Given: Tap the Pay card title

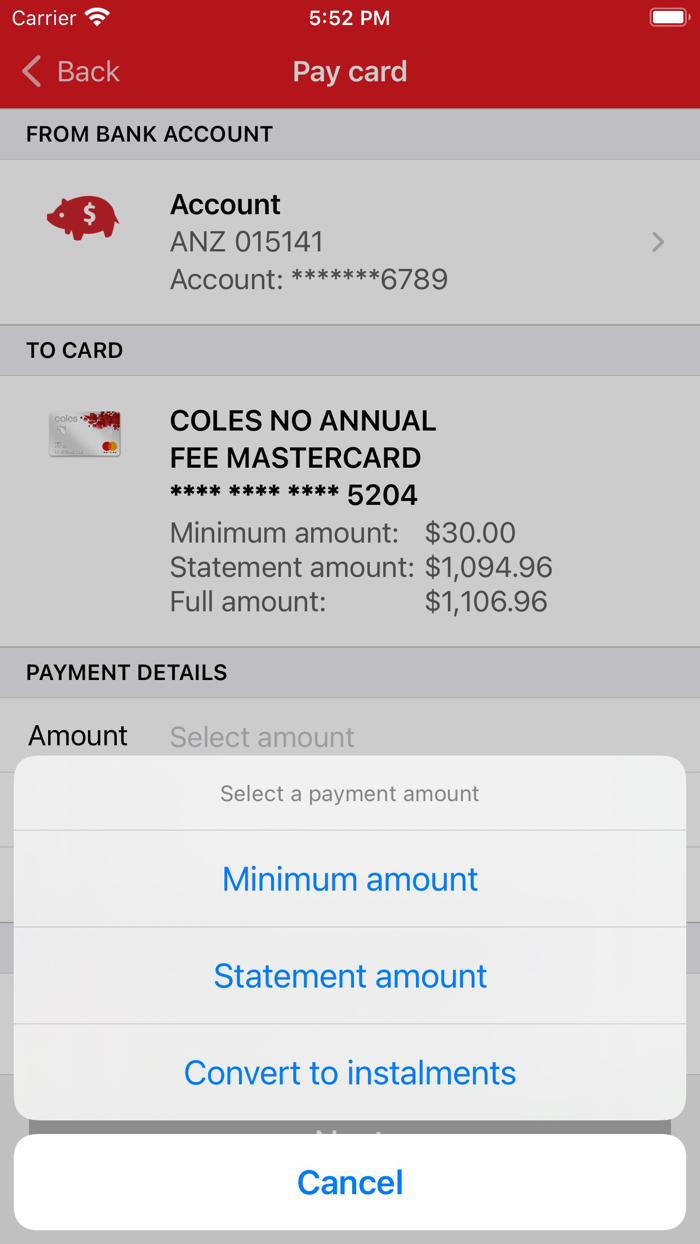Looking at the screenshot, I should tap(350, 71).
